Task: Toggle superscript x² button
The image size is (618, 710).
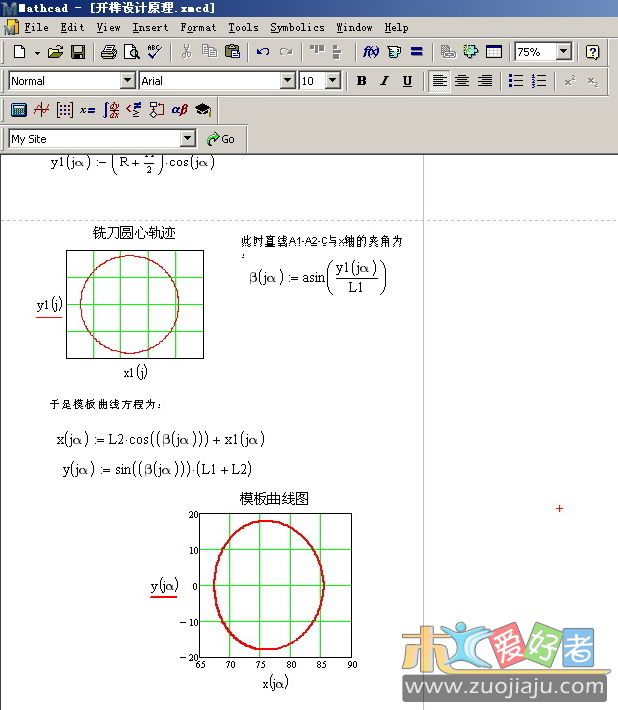Action: pyautogui.click(x=570, y=81)
